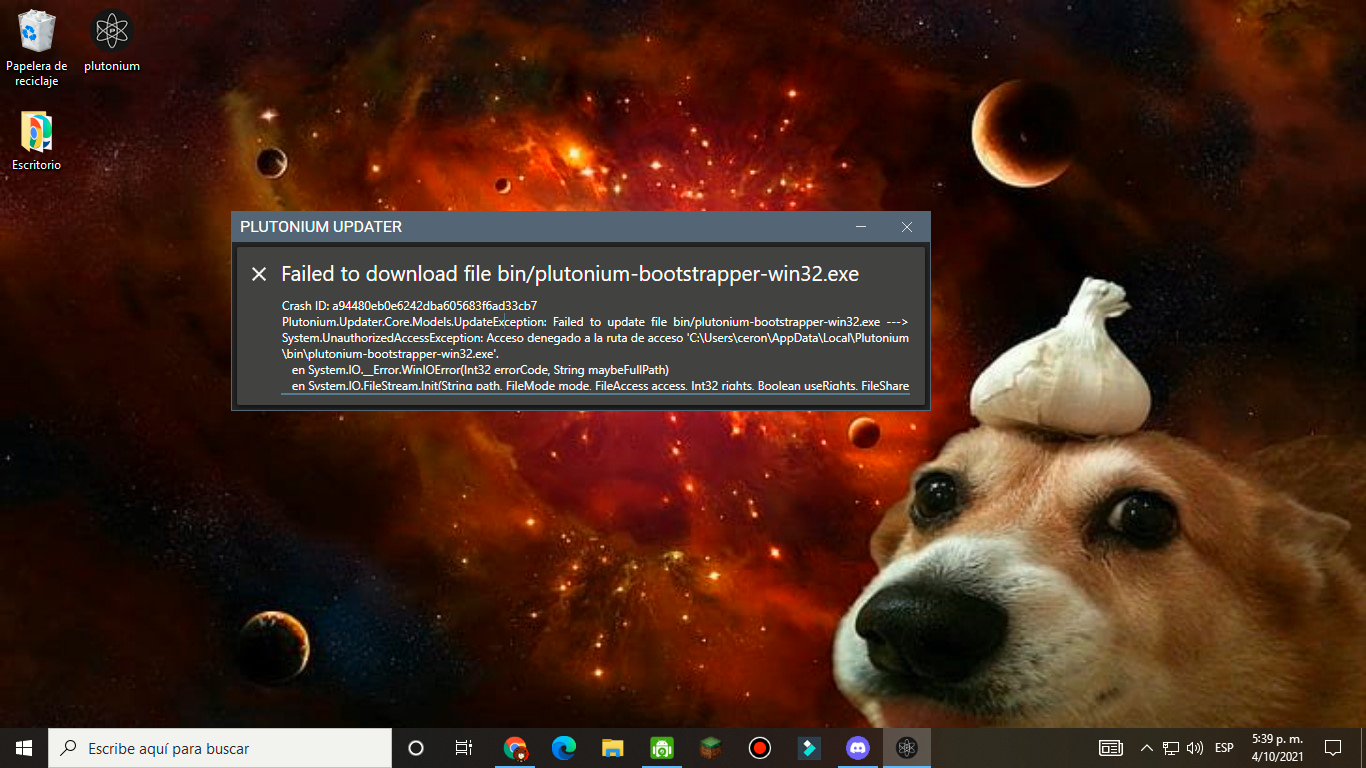Open Cortana from the taskbar circle
This screenshot has width=1366, height=768.
pos(416,748)
